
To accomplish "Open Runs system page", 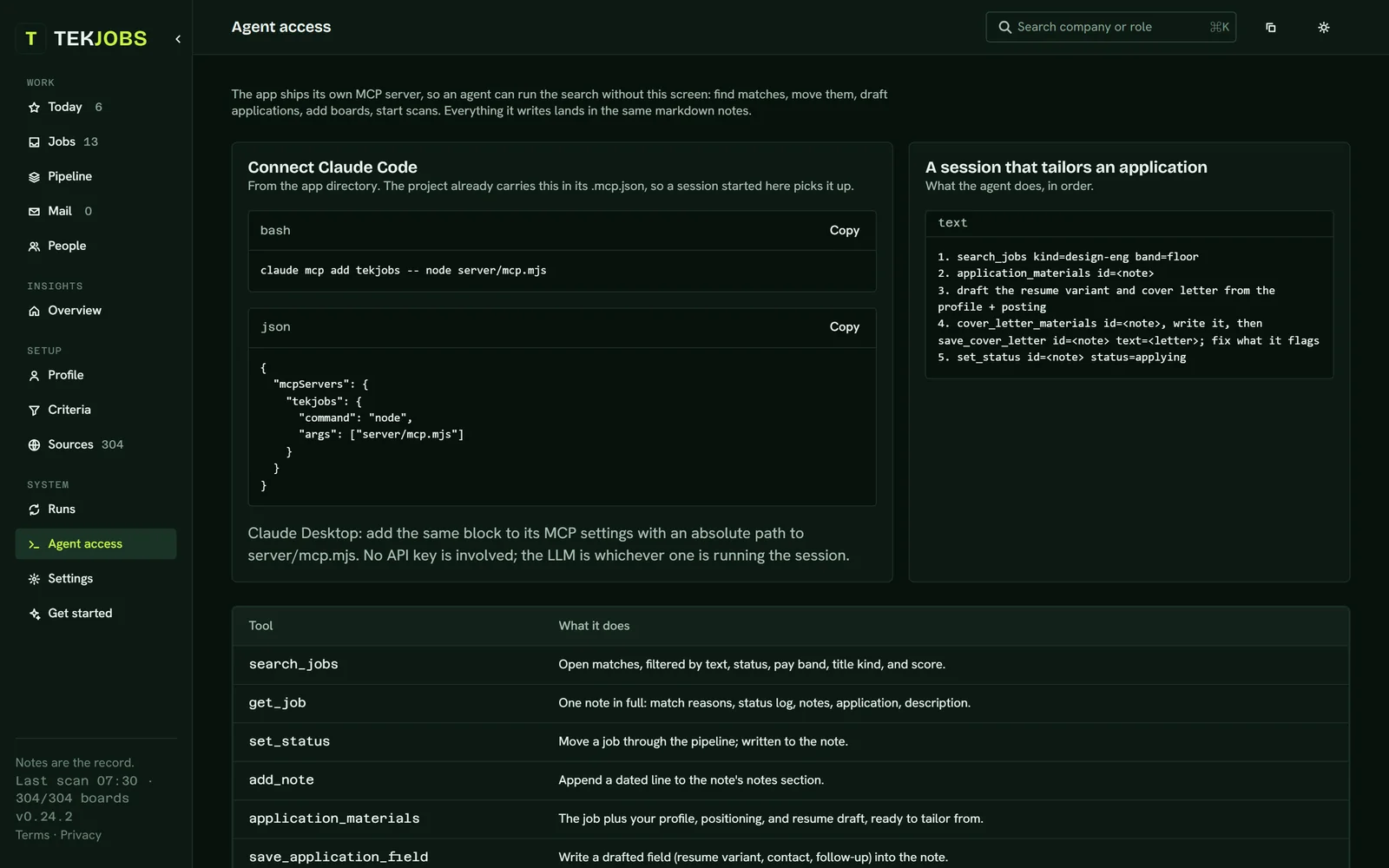I will tap(95, 509).
